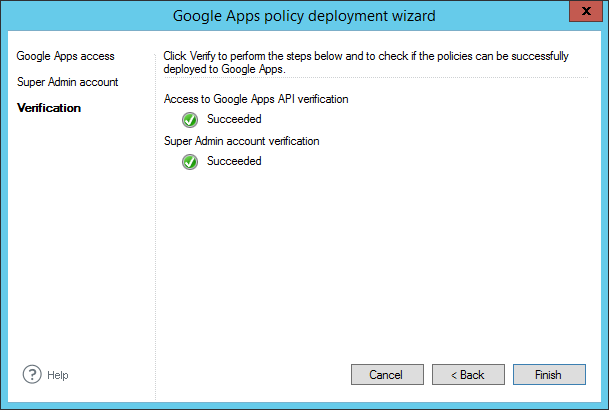The width and height of the screenshot is (609, 410).
Task: Go back with the < Back button
Action: click(468, 375)
